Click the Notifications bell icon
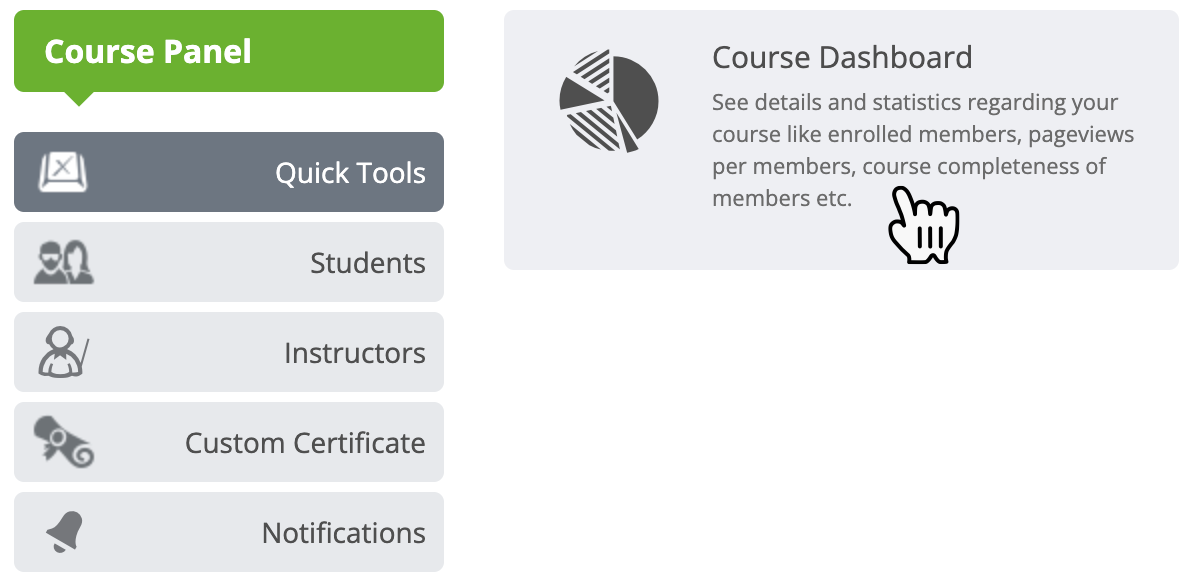Screen dimensions: 1188x586 (x=65, y=532)
